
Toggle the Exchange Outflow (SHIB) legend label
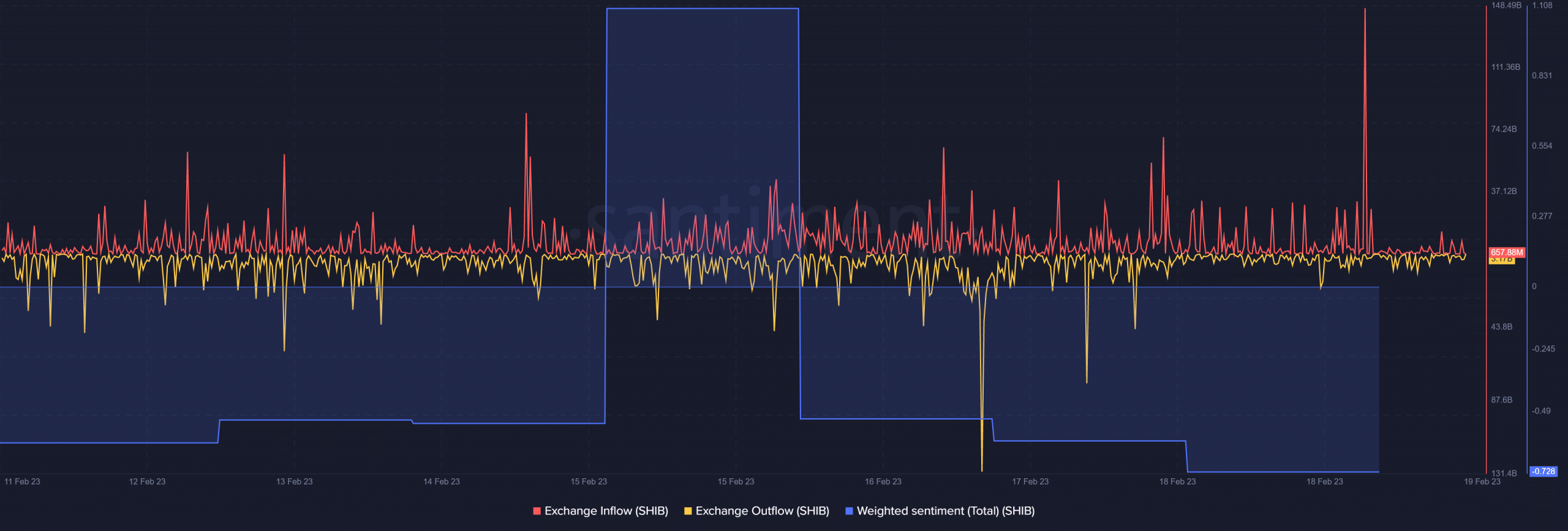[762, 511]
